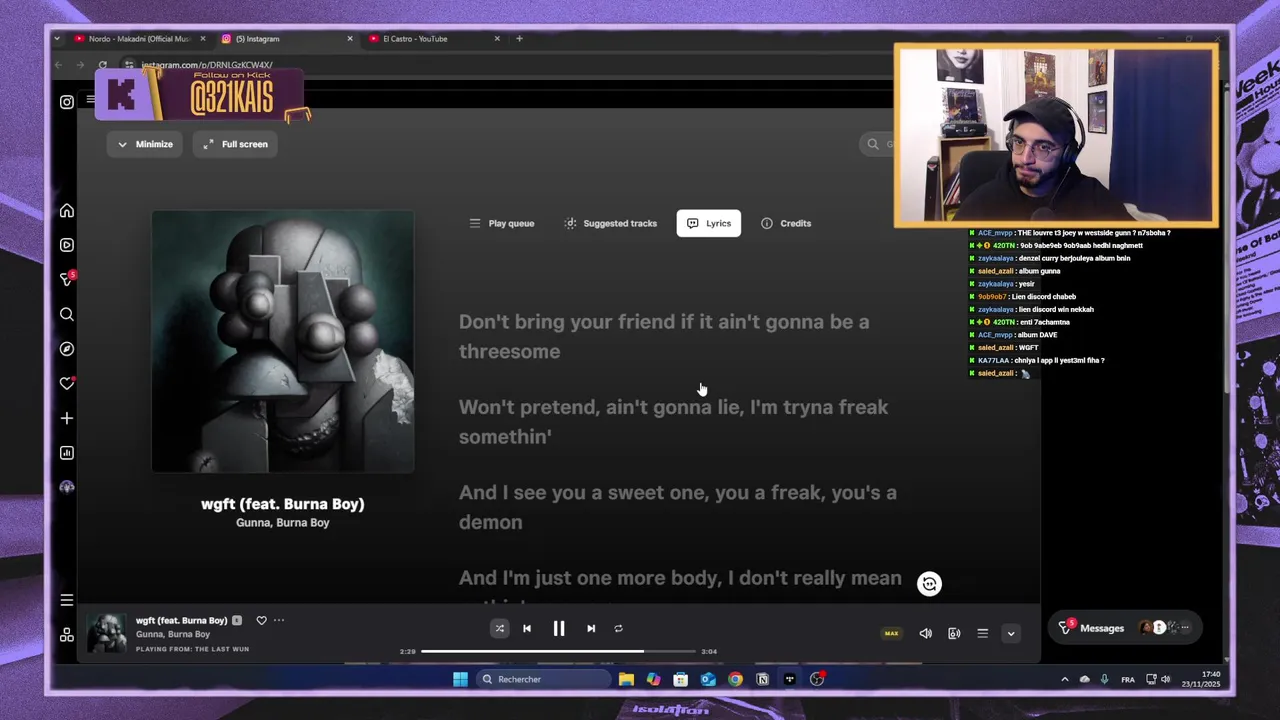
Task: Switch to Nordo - Makadni browser tab
Action: point(137,39)
